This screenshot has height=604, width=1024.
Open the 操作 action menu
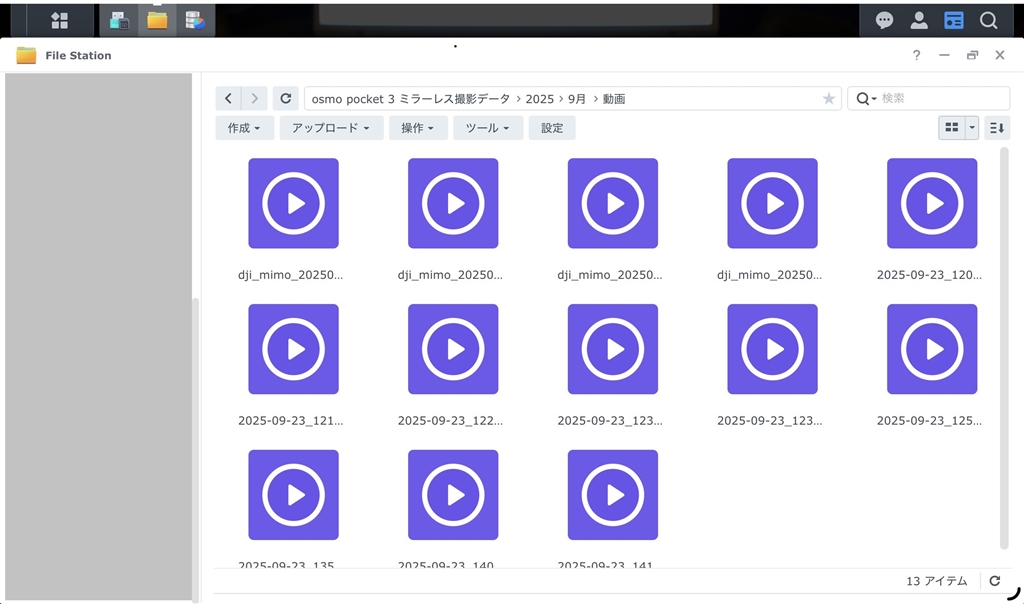tap(417, 128)
